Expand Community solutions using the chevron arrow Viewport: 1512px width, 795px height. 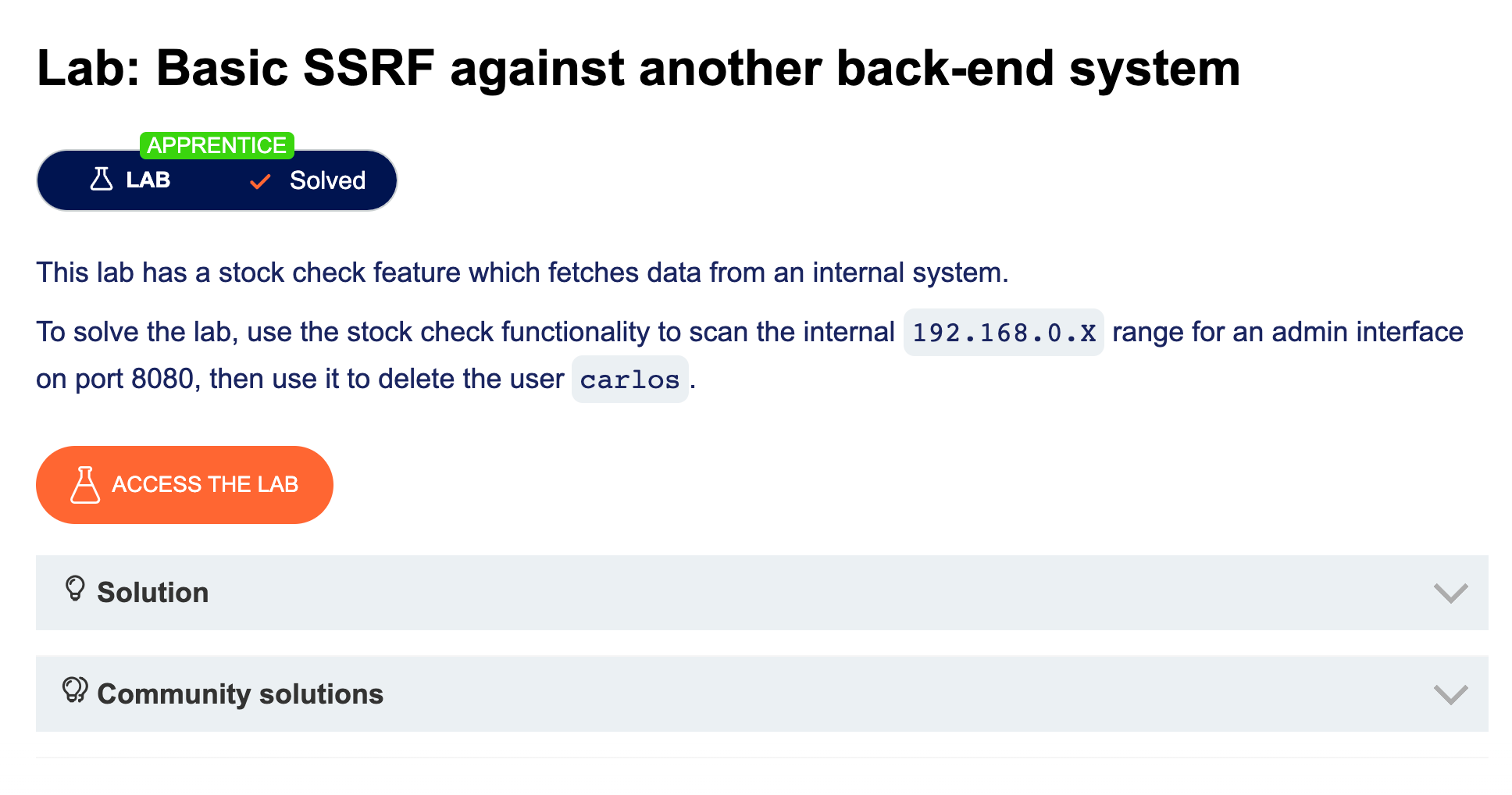[1450, 694]
